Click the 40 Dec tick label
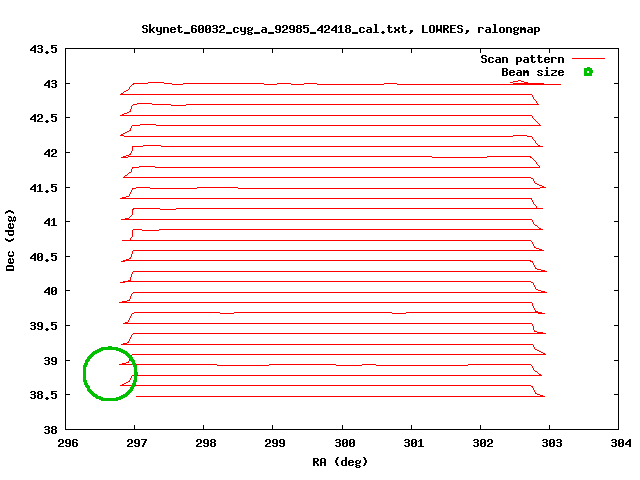 click(50, 291)
